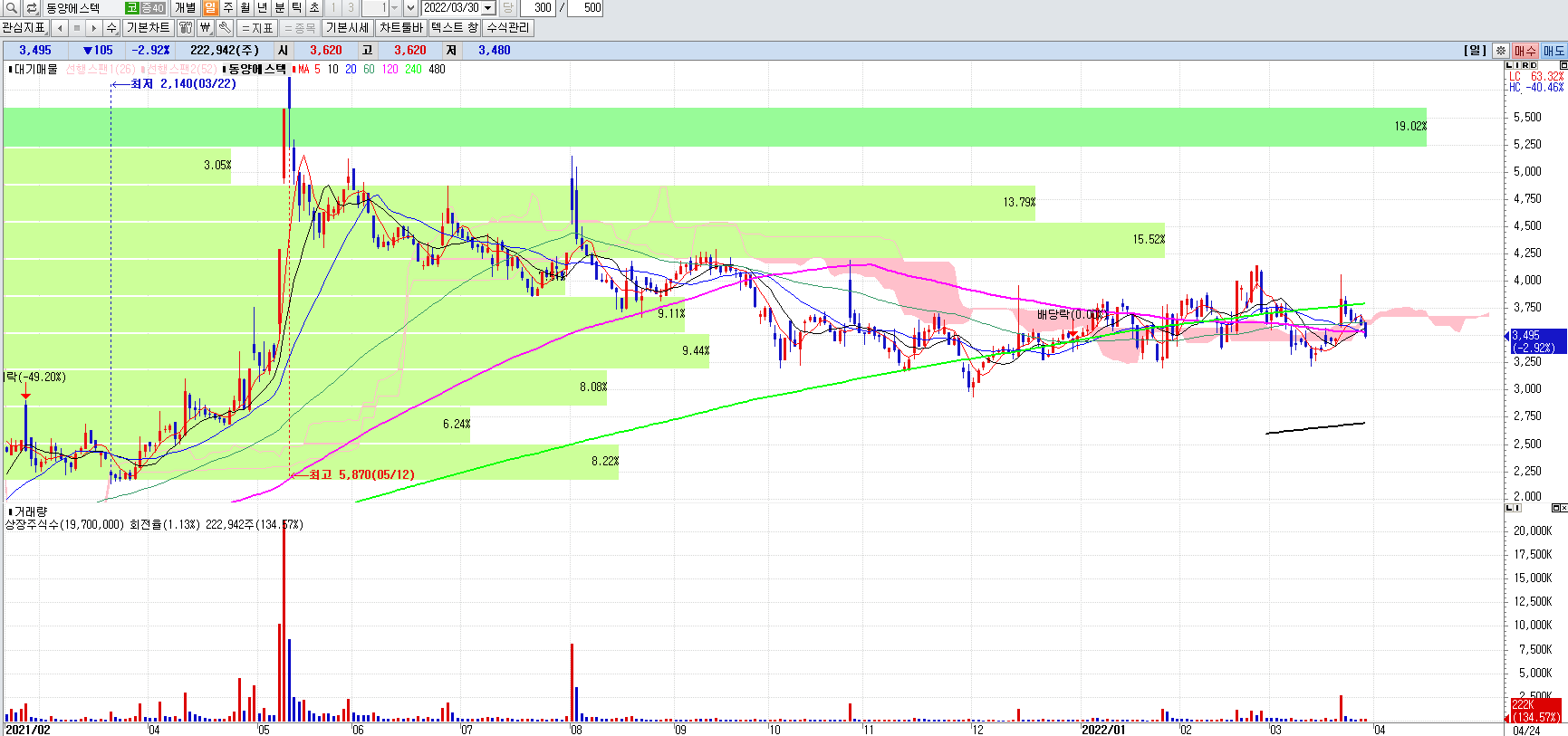Select the 개별 button
Image resolution: width=1568 pixels, height=736 pixels.
tap(185, 8)
